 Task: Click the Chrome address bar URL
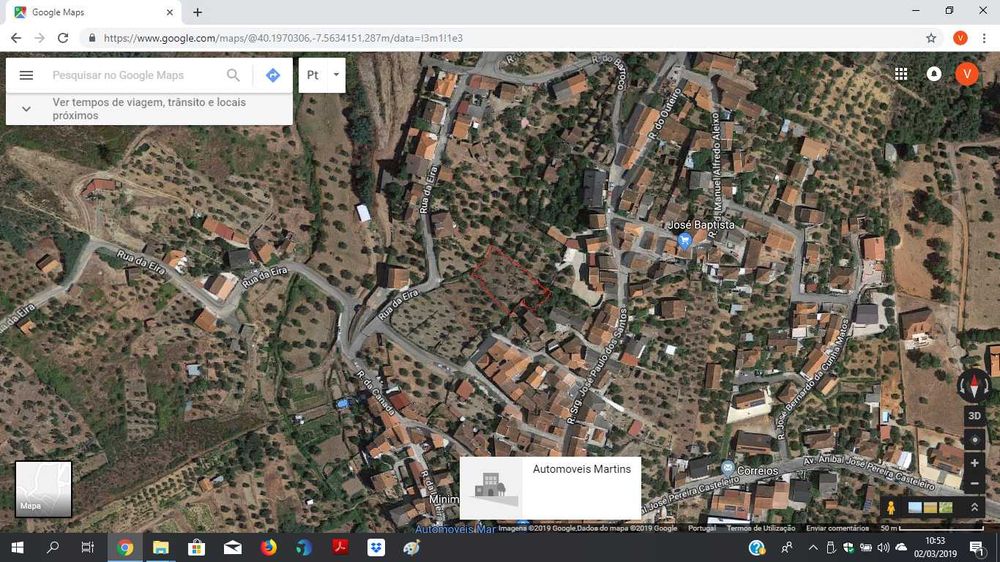click(x=283, y=38)
